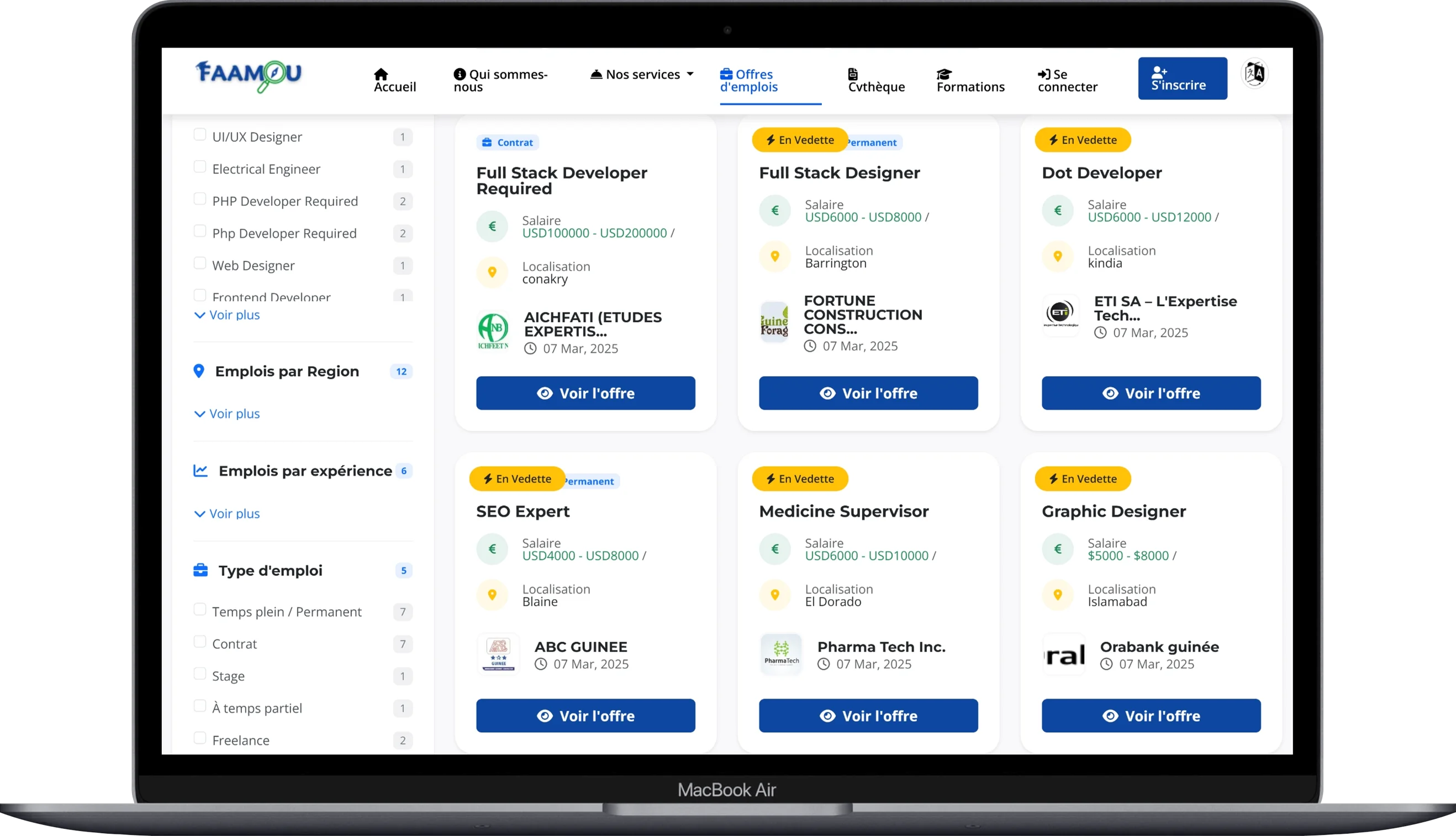Image resolution: width=1456 pixels, height=836 pixels.
Task: Click the ABC GUINEE company logo
Action: coord(498,654)
